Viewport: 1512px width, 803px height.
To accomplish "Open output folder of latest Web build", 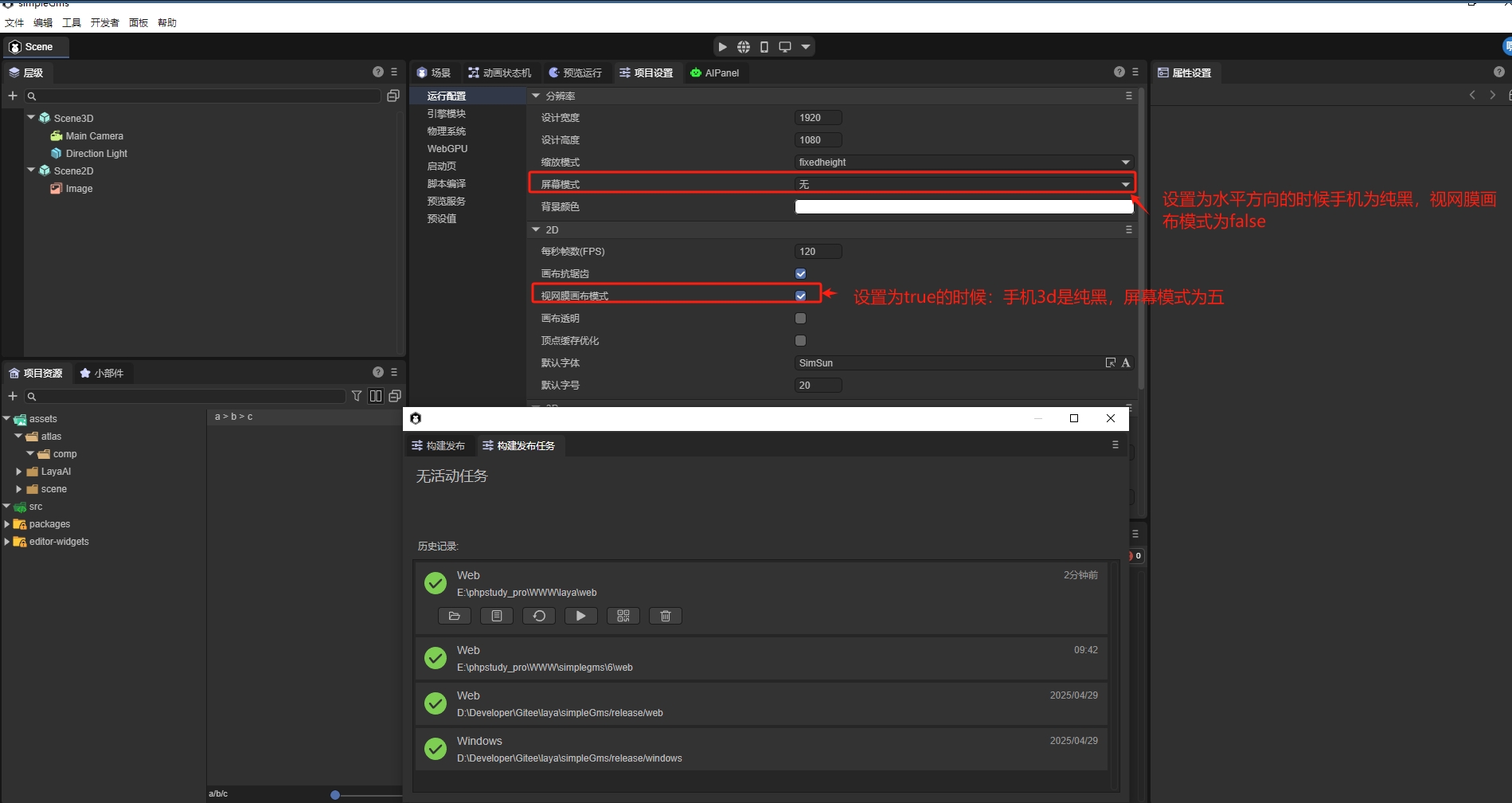I will (454, 616).
